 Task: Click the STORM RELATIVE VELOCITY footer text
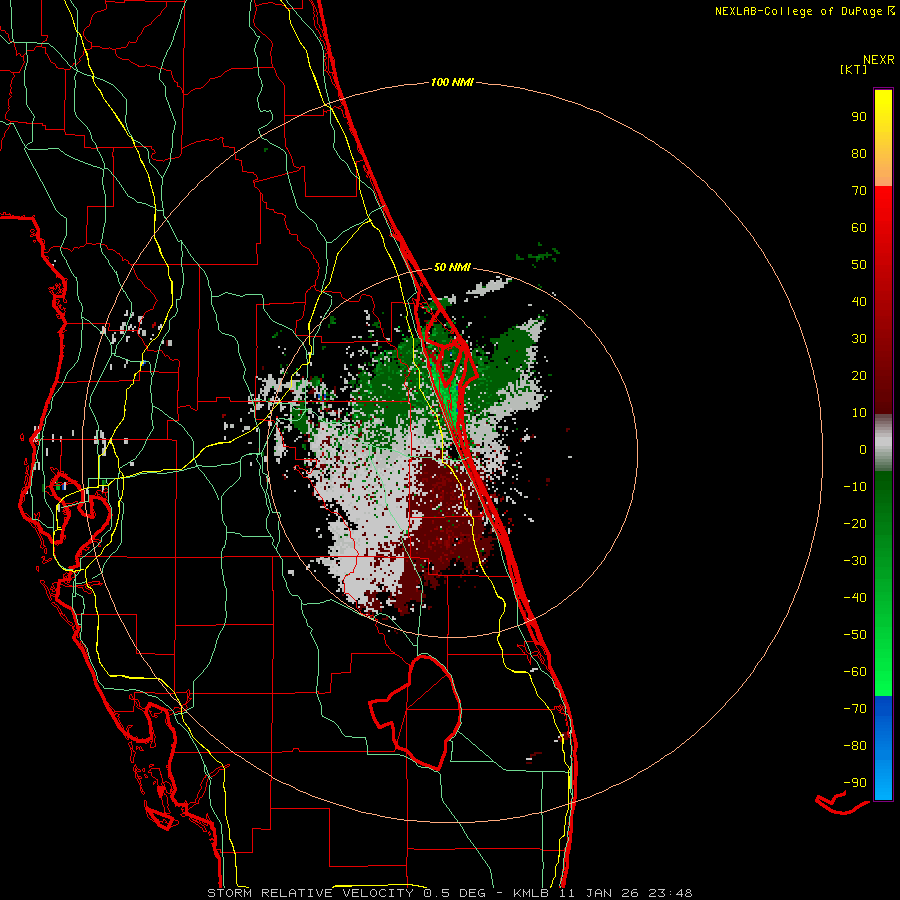point(310,893)
